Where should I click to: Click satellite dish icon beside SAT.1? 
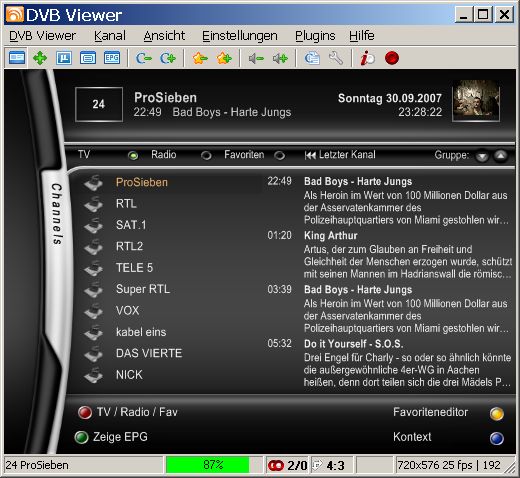point(94,225)
